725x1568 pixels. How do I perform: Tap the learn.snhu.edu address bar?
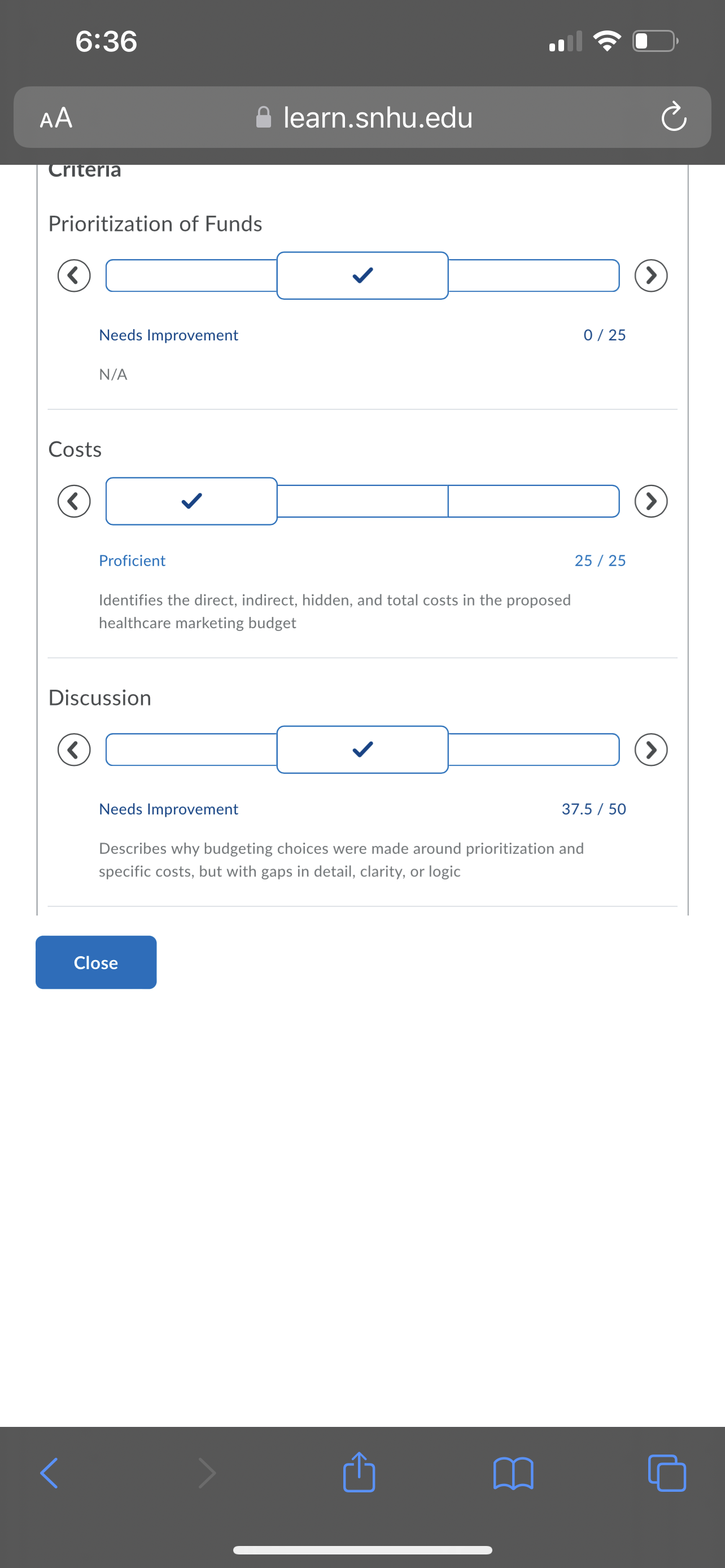[x=363, y=117]
